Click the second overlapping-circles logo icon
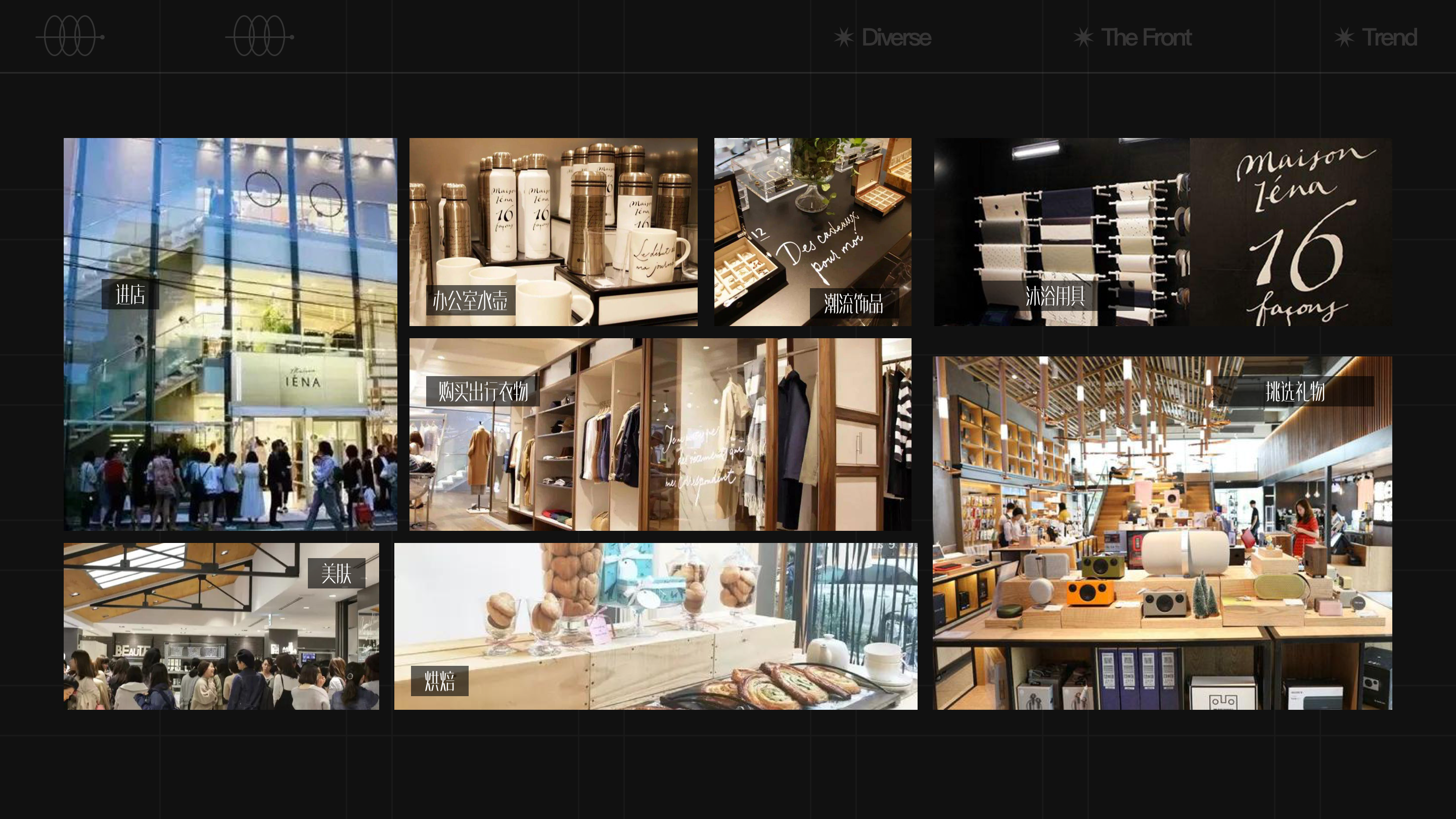This screenshot has height=819, width=1456. 259,36
